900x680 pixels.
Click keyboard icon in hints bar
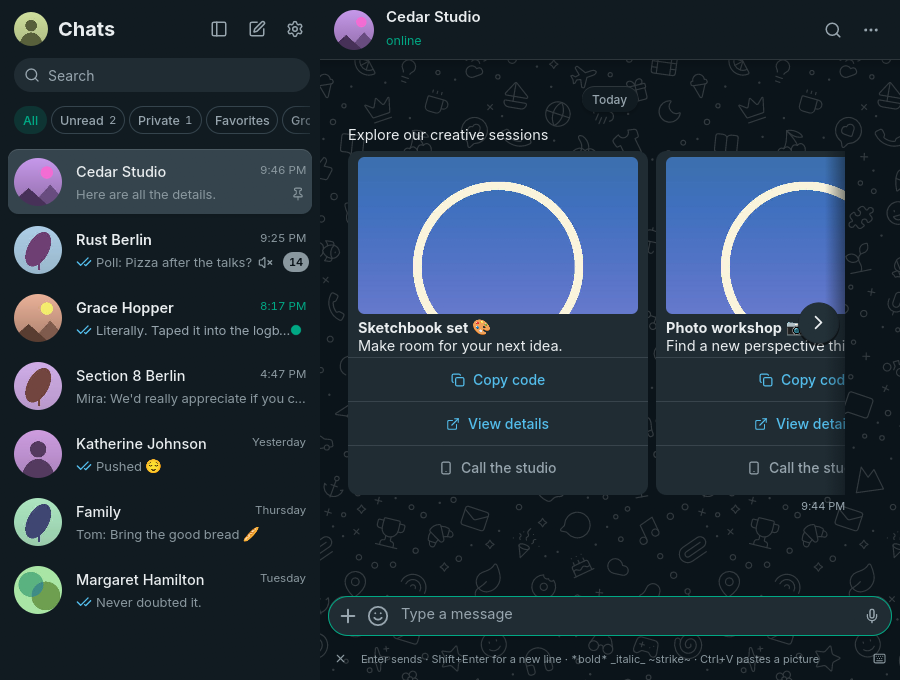(879, 659)
